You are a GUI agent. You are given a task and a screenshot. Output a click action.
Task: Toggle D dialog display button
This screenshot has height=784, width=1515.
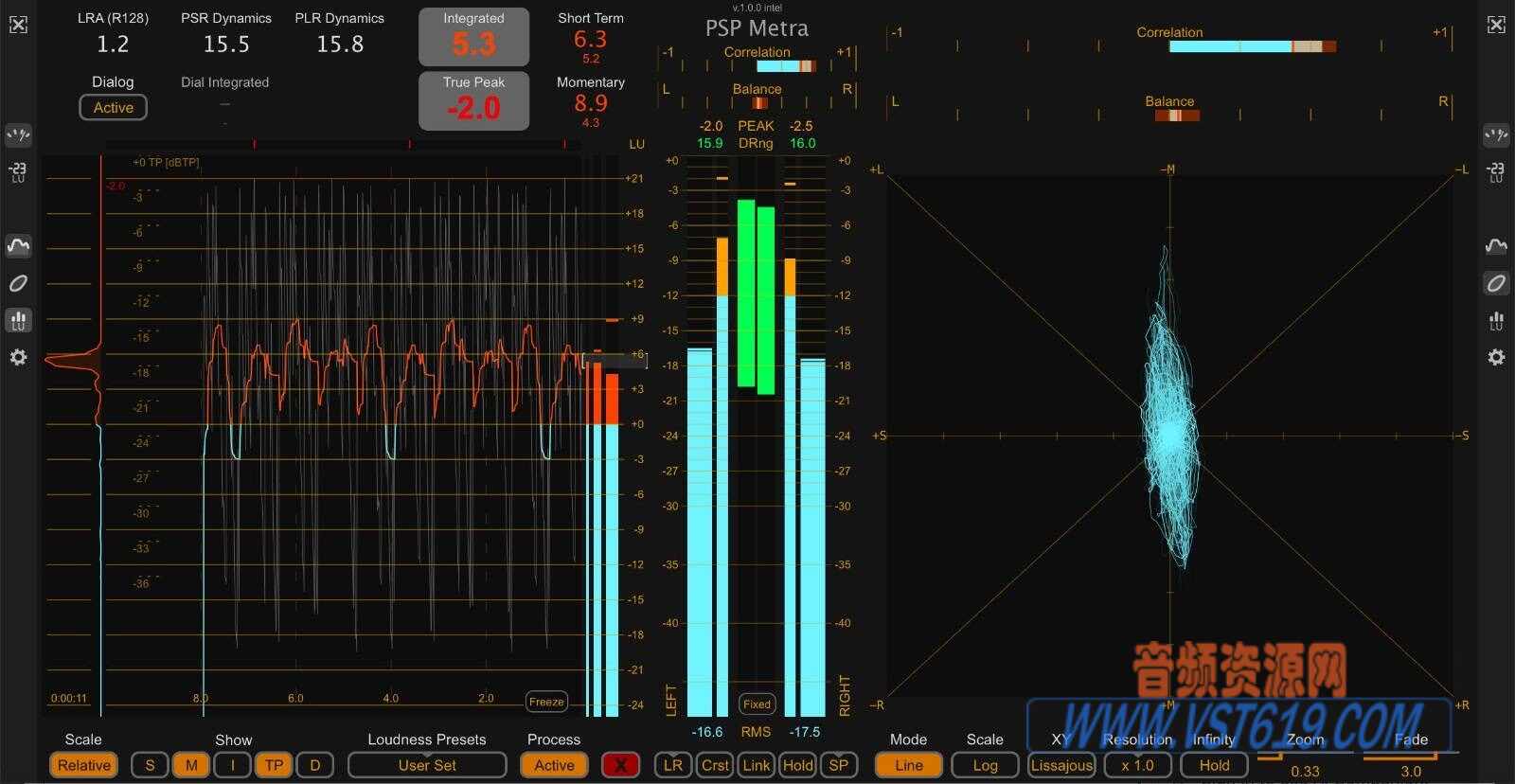click(315, 765)
